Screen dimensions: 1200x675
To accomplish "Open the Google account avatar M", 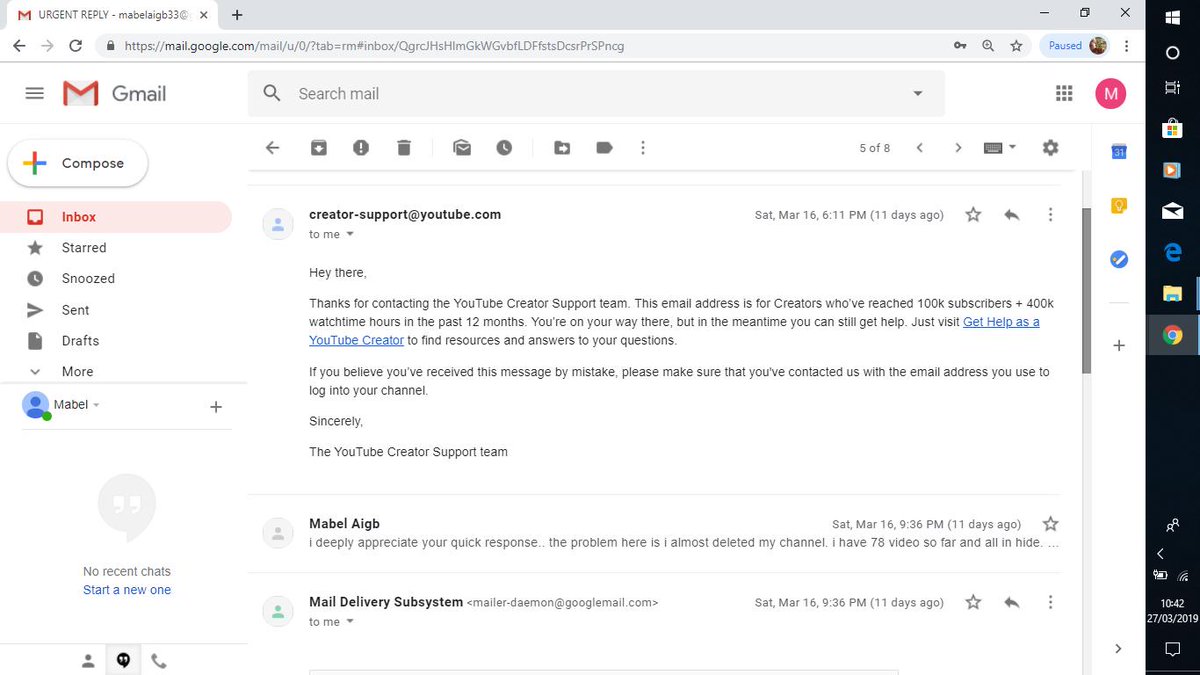I will pos(1110,93).
